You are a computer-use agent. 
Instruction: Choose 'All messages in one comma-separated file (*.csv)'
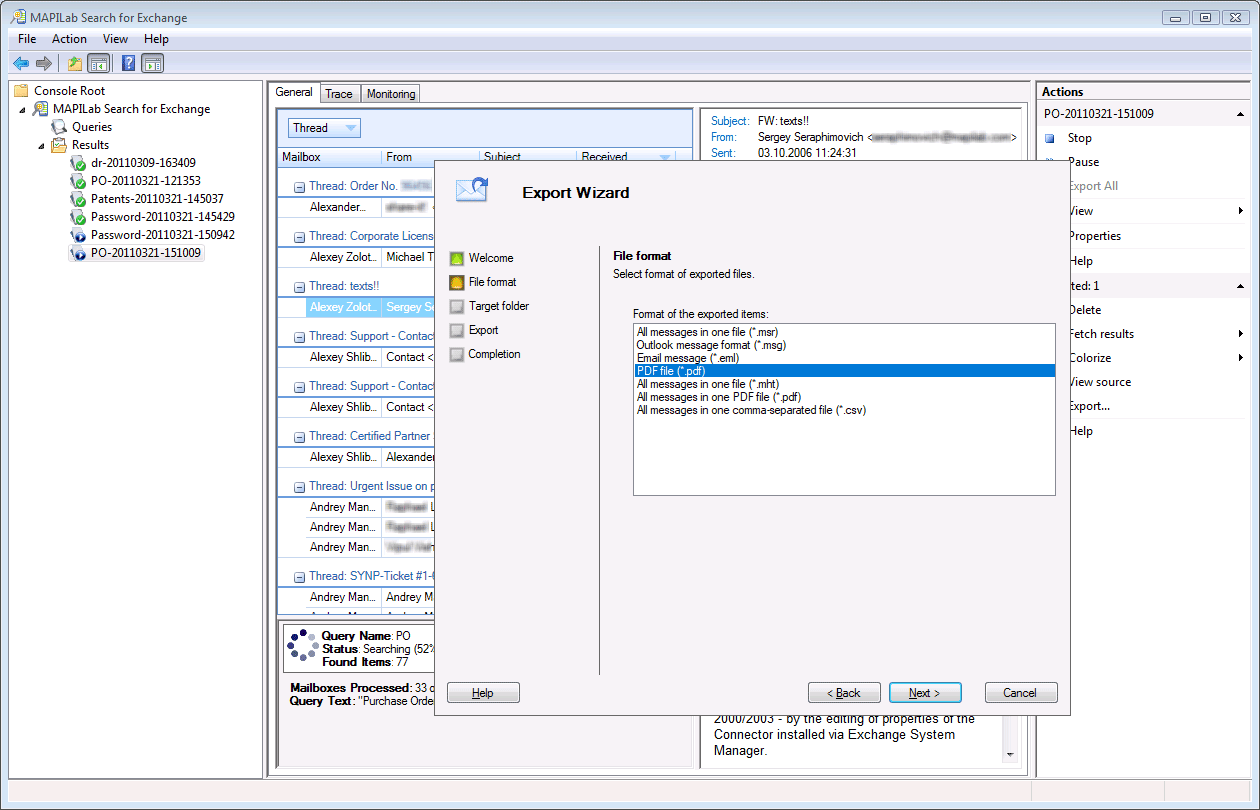coord(844,409)
